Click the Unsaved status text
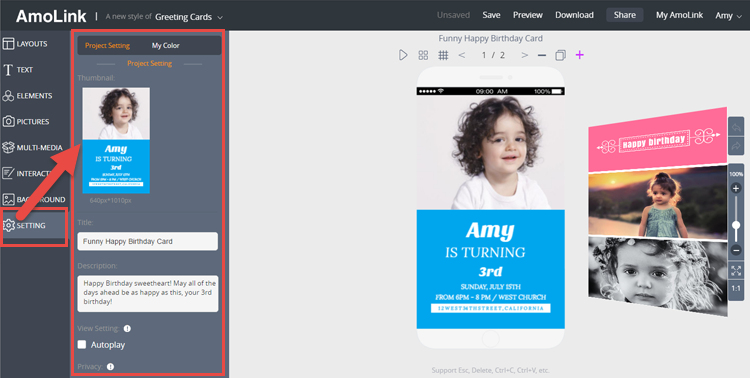750x378 pixels. [x=453, y=15]
